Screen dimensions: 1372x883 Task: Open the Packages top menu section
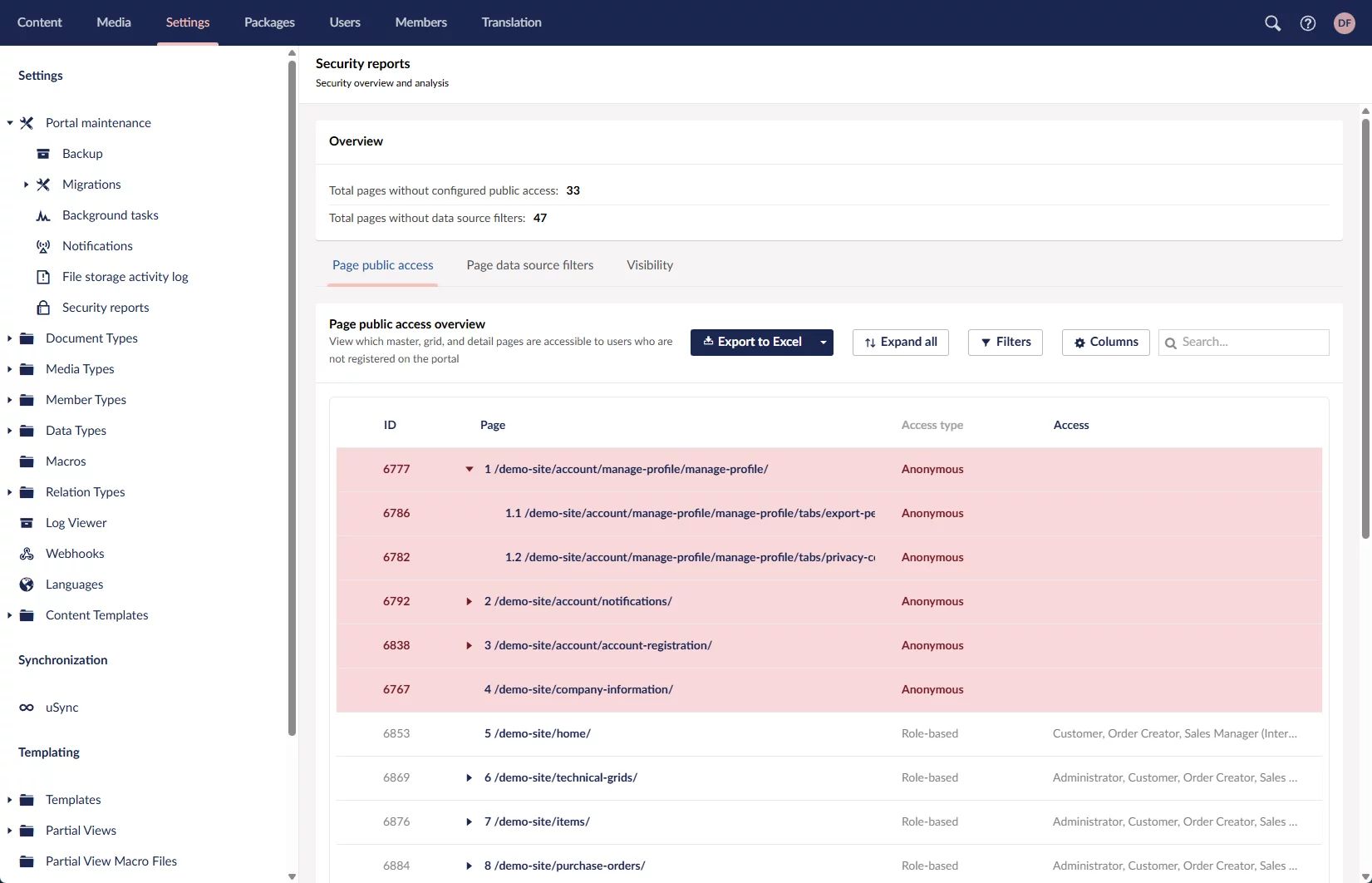coord(269,22)
